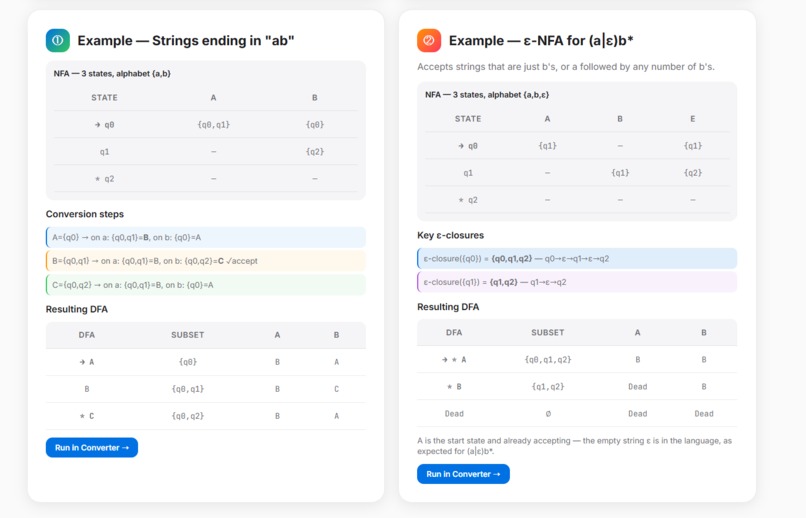Click "* q2" row in ε-NFA table
The image size is (806, 518).
pos(577,199)
